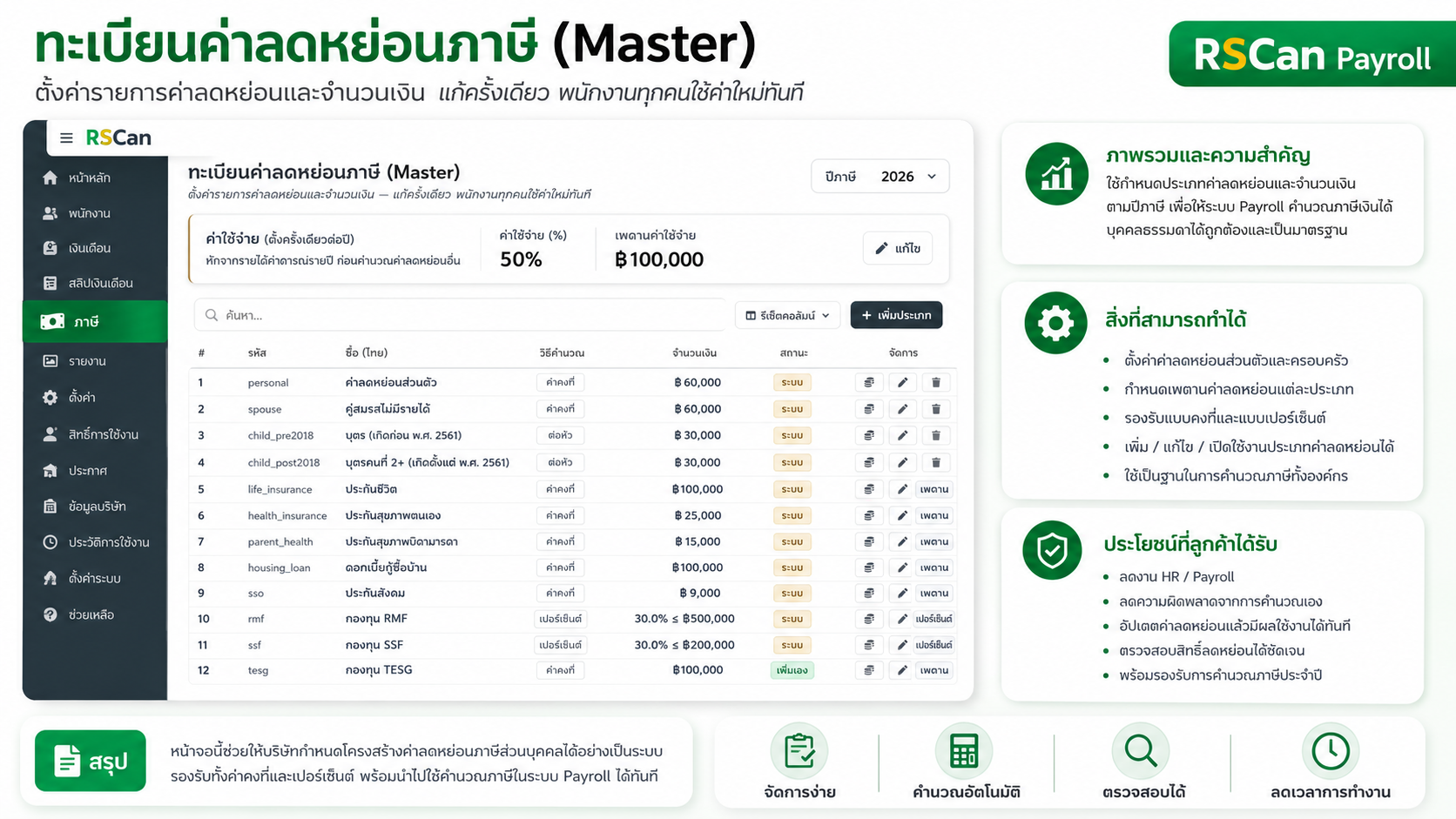
Task: Edit the spouse row with pencil icon
Action: click(x=902, y=409)
